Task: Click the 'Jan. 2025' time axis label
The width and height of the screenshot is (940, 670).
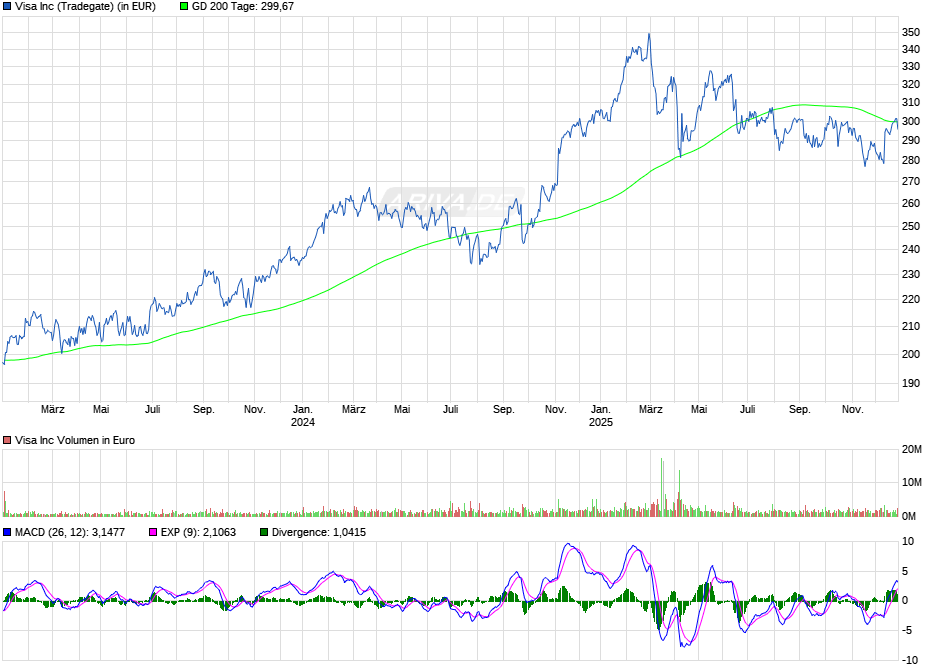Action: (x=601, y=416)
